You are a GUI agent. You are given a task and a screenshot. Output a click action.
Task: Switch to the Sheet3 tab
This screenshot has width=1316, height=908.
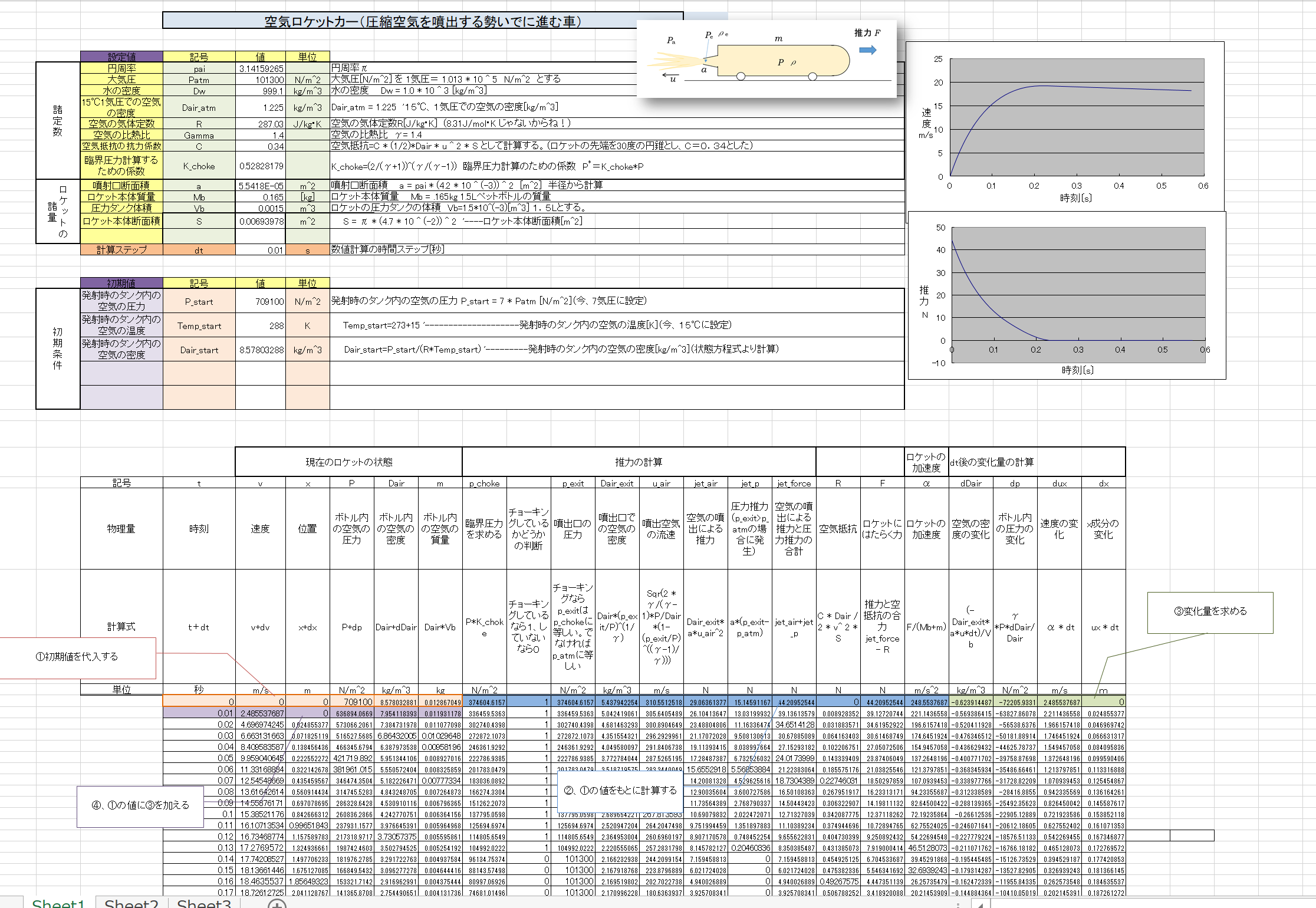203,903
